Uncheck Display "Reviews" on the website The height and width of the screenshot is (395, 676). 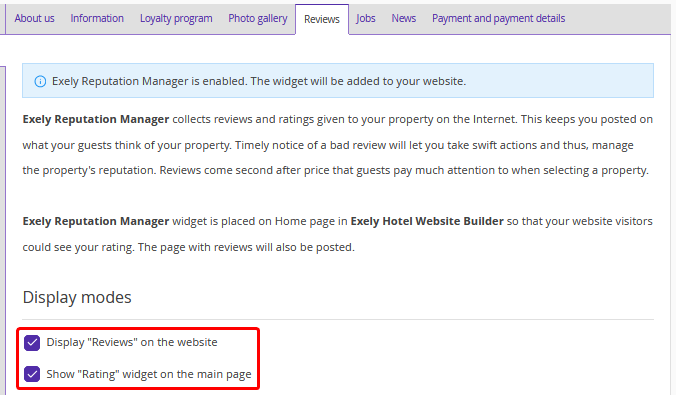32,343
